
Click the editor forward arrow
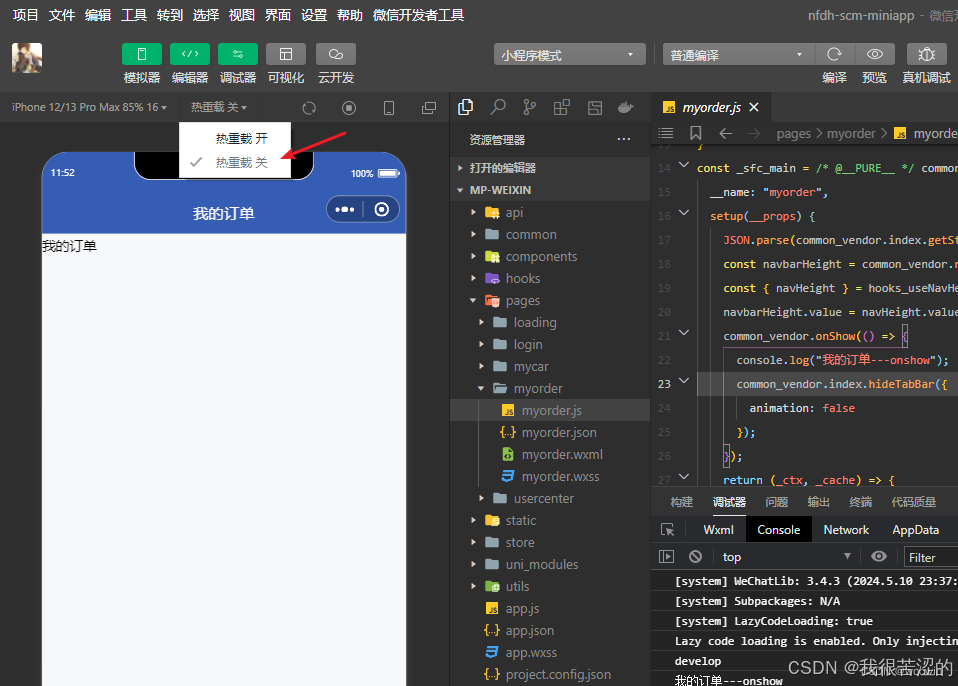tap(754, 133)
